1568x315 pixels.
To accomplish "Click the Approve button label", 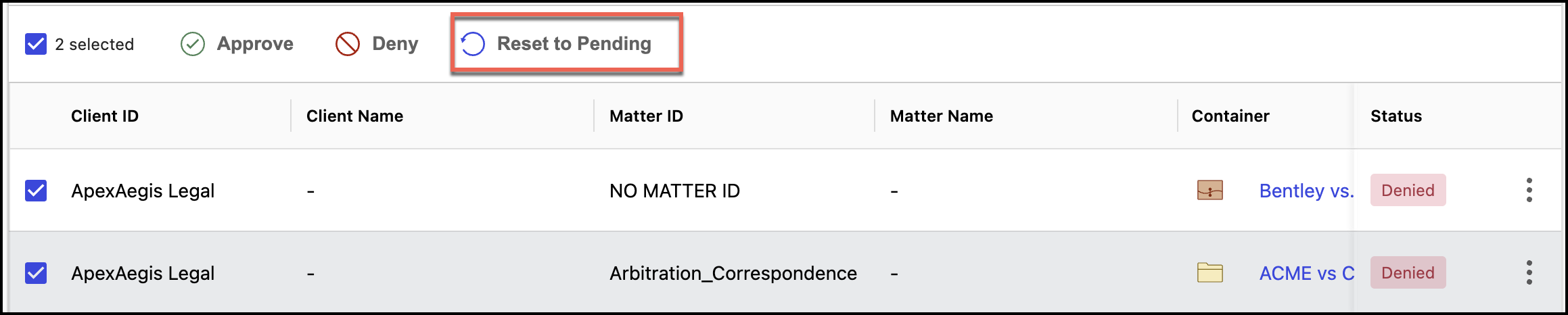I will [x=255, y=44].
